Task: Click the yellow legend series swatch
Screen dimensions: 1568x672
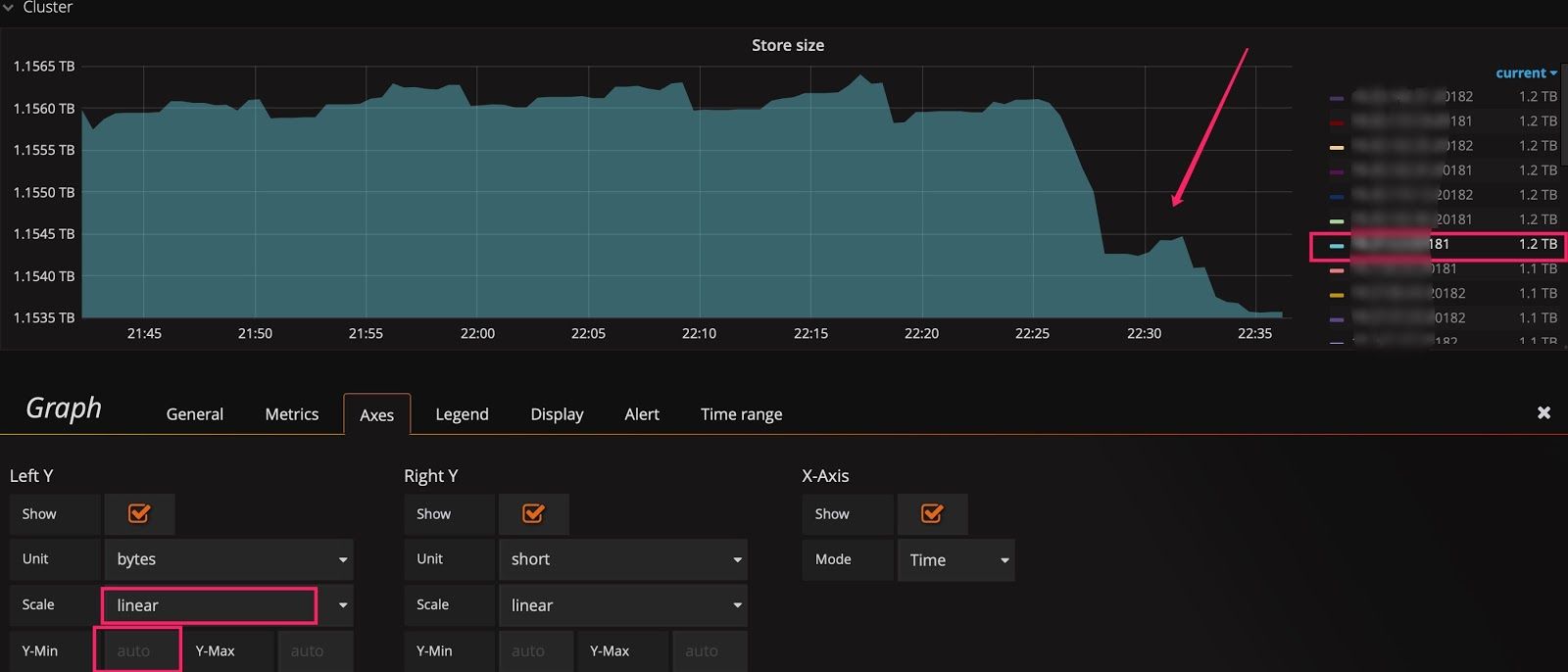Action: (1337, 294)
